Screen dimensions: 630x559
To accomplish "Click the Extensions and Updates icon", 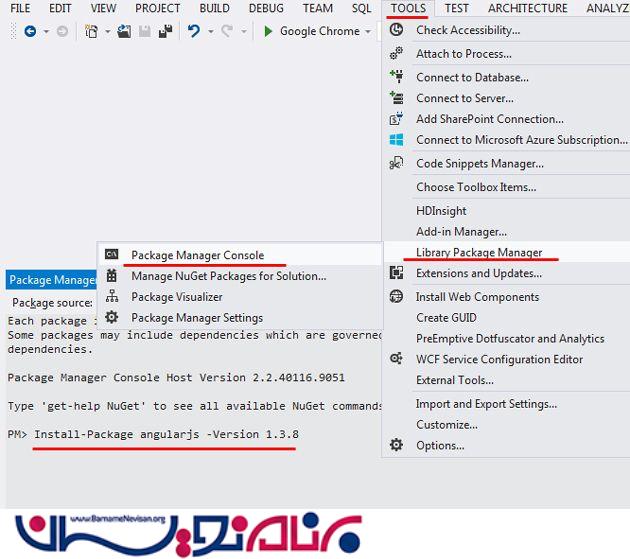I will point(396,273).
